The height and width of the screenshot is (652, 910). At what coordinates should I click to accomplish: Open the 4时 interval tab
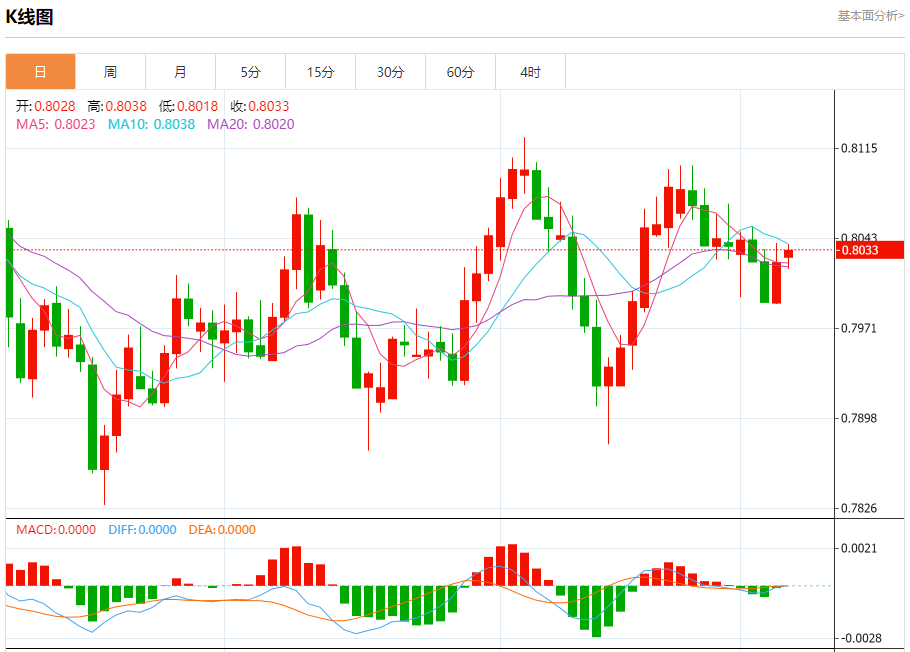coord(530,72)
